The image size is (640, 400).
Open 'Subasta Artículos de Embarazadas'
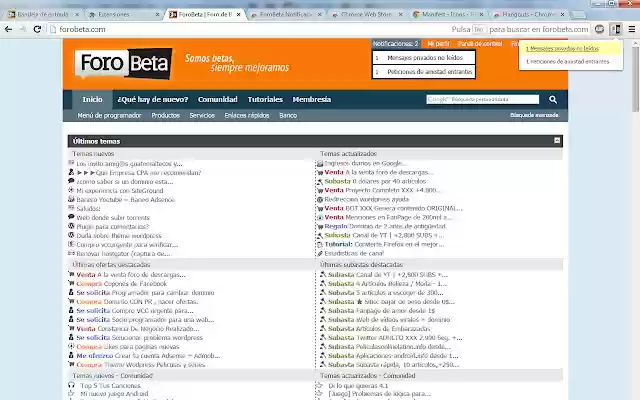click(379, 329)
